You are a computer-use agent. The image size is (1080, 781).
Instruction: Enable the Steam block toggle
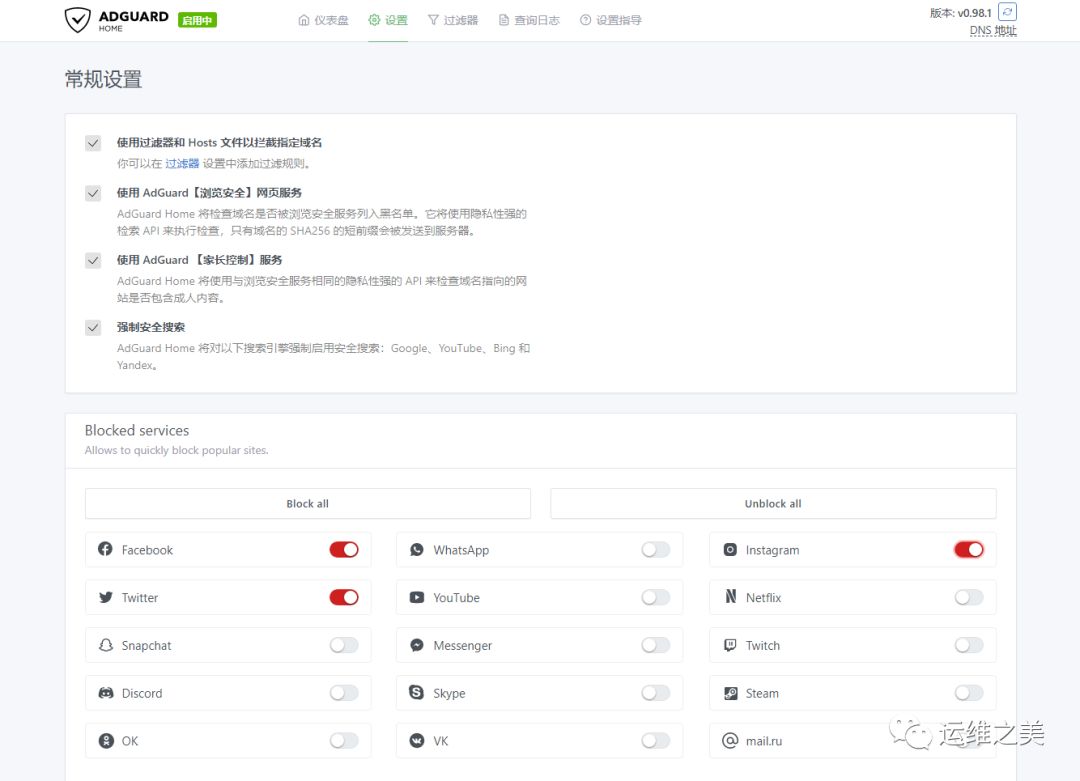[x=969, y=693]
